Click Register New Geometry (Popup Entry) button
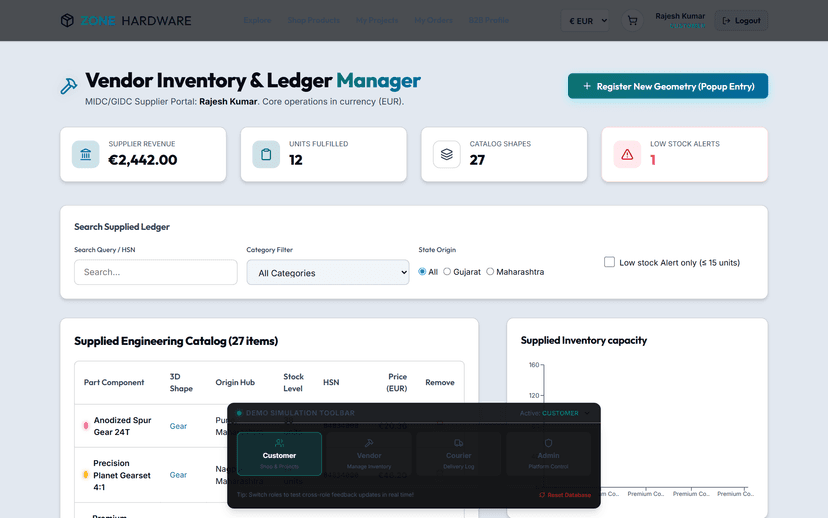This screenshot has width=828, height=518. 668,86
